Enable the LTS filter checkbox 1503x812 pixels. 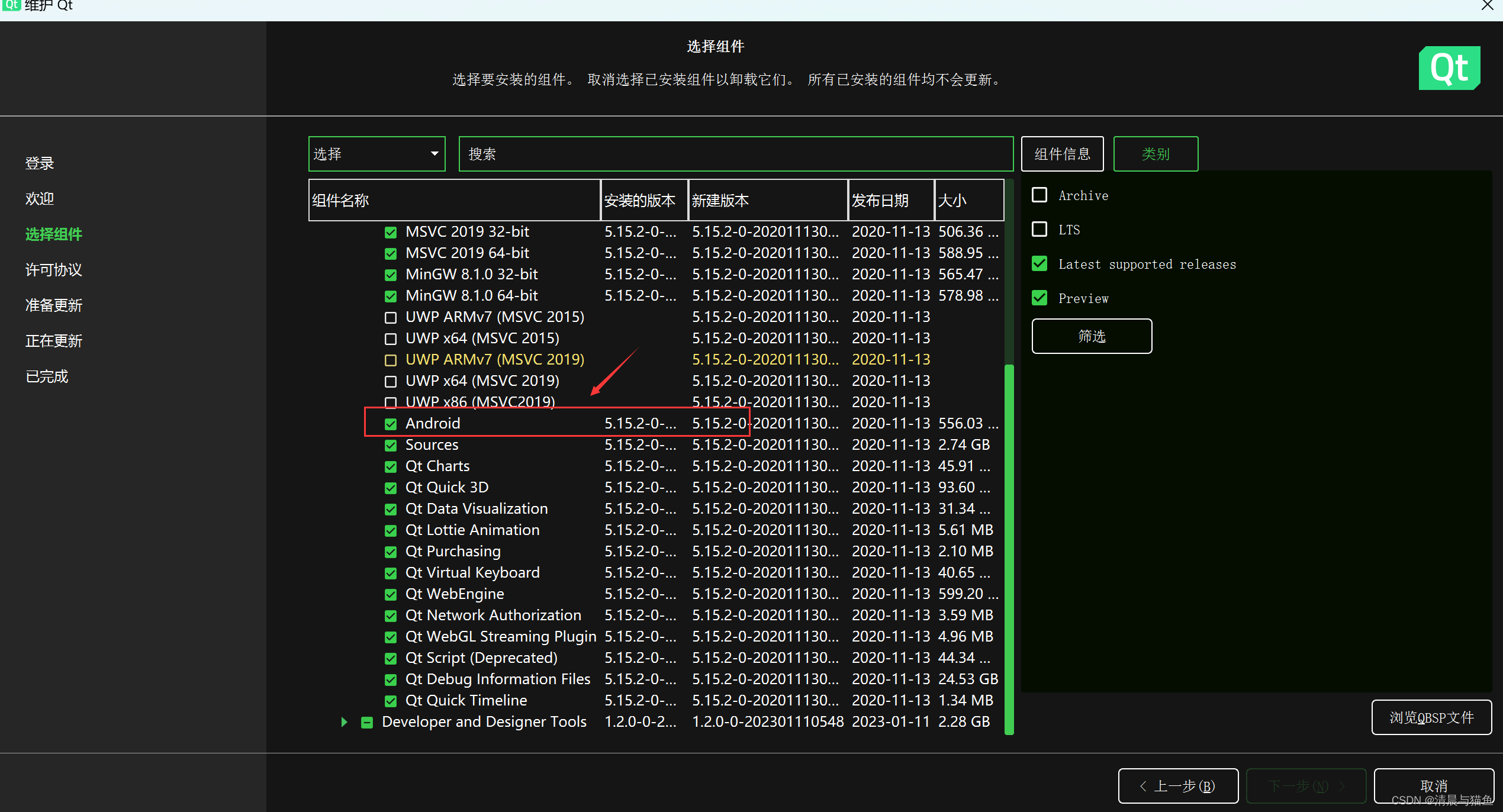(x=1039, y=230)
